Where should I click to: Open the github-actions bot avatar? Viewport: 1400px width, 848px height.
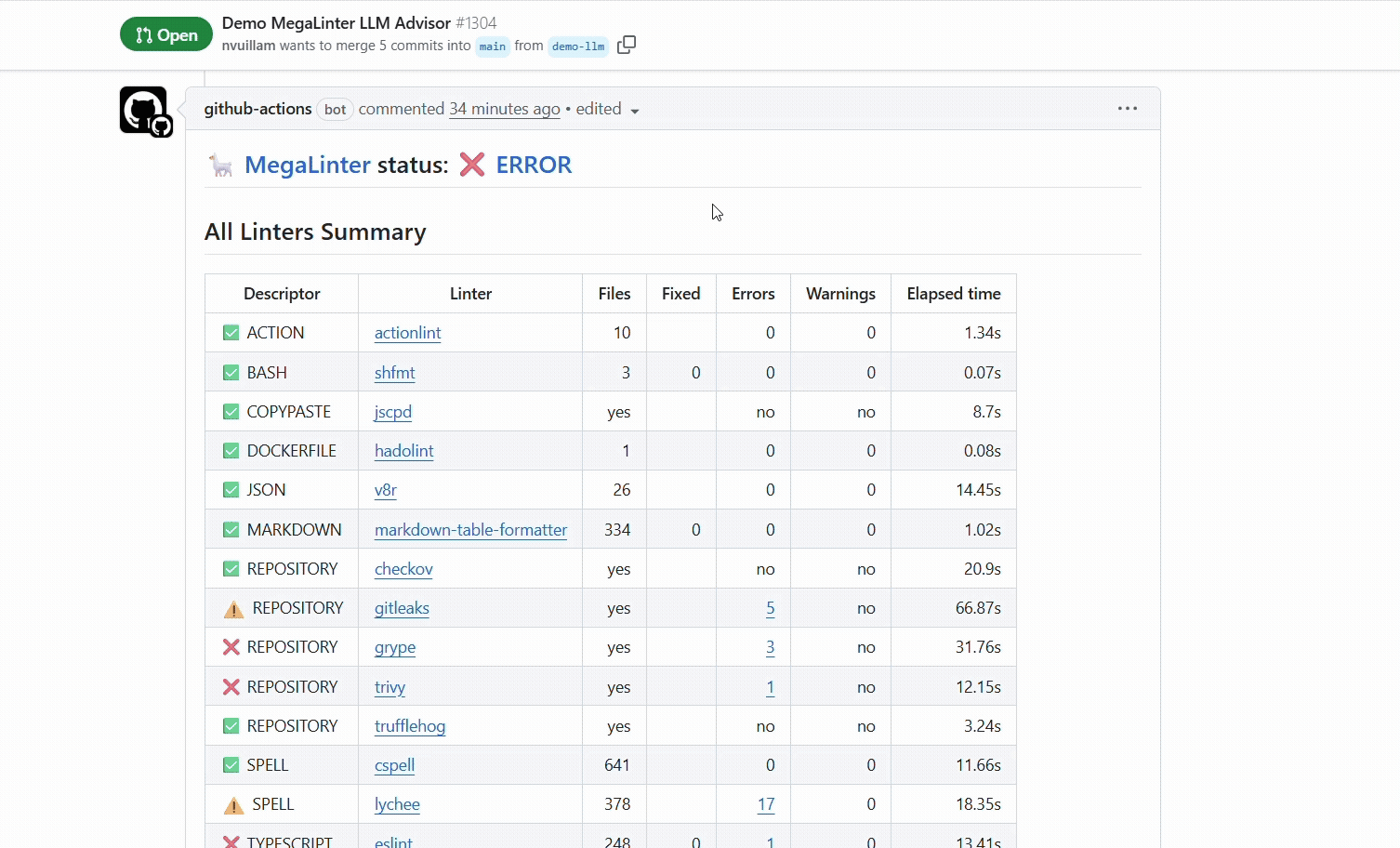point(144,111)
